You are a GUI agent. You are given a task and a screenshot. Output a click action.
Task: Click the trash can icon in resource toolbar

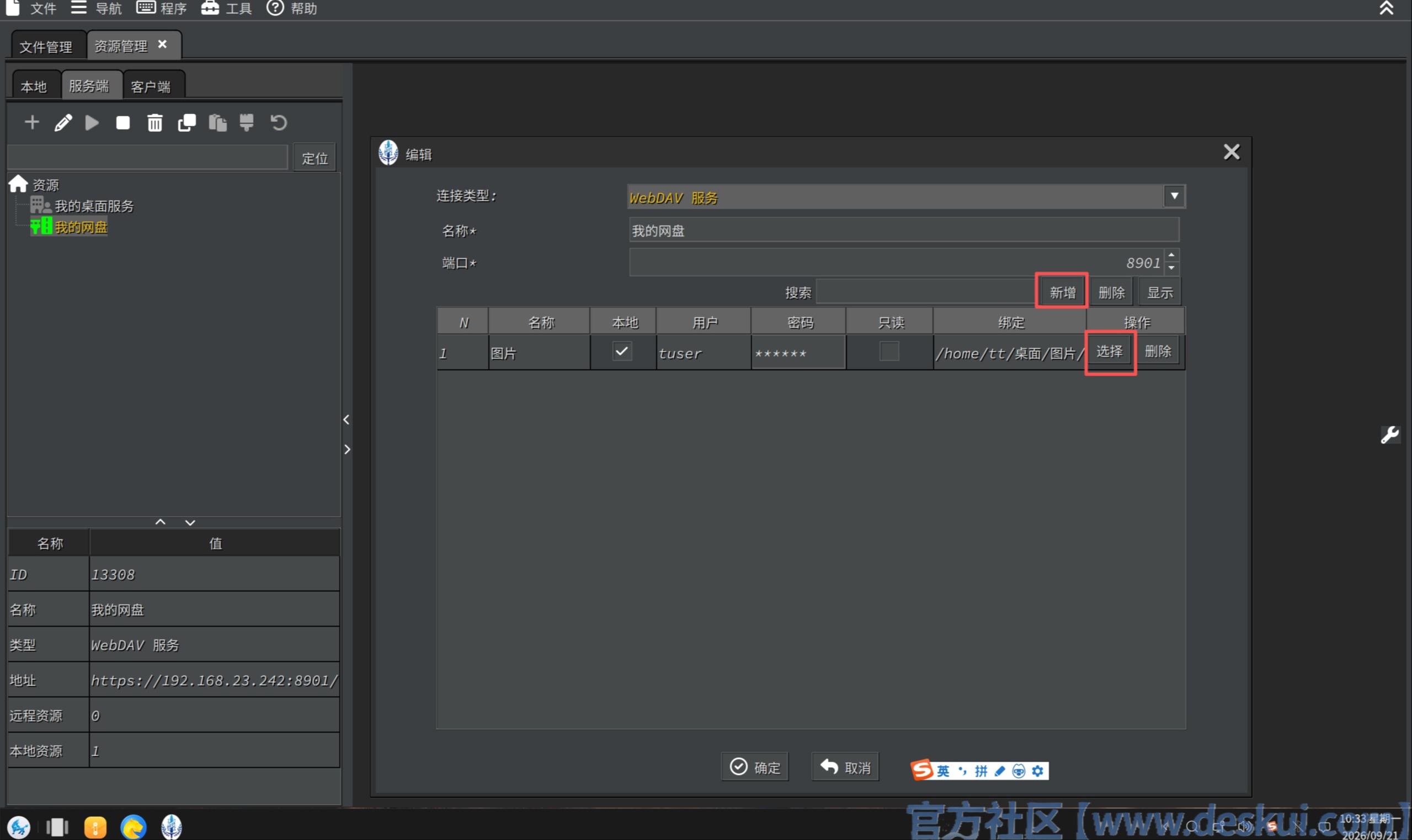[x=154, y=122]
